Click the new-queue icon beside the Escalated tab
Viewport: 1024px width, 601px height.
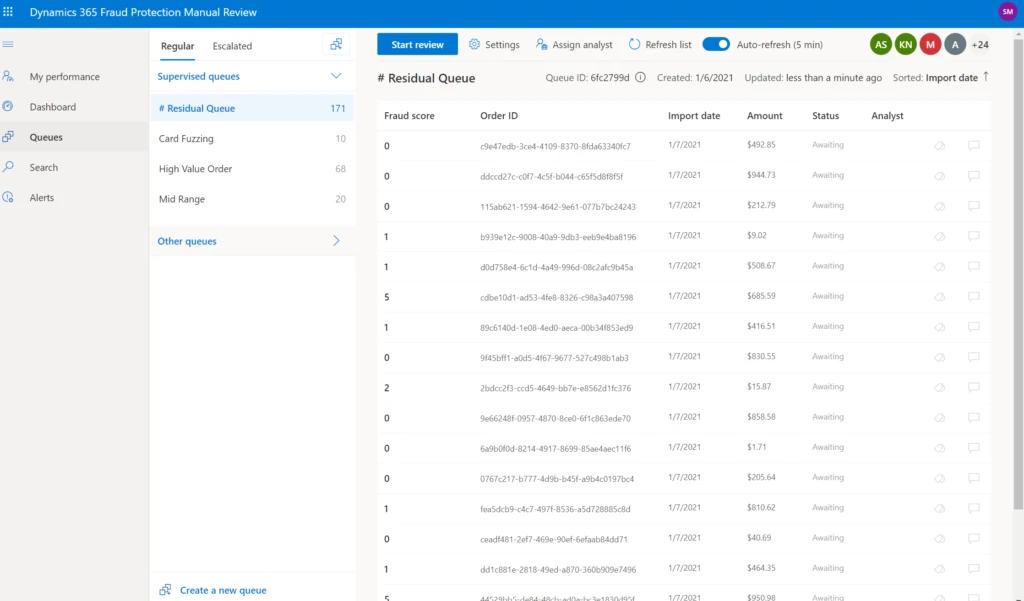point(336,45)
